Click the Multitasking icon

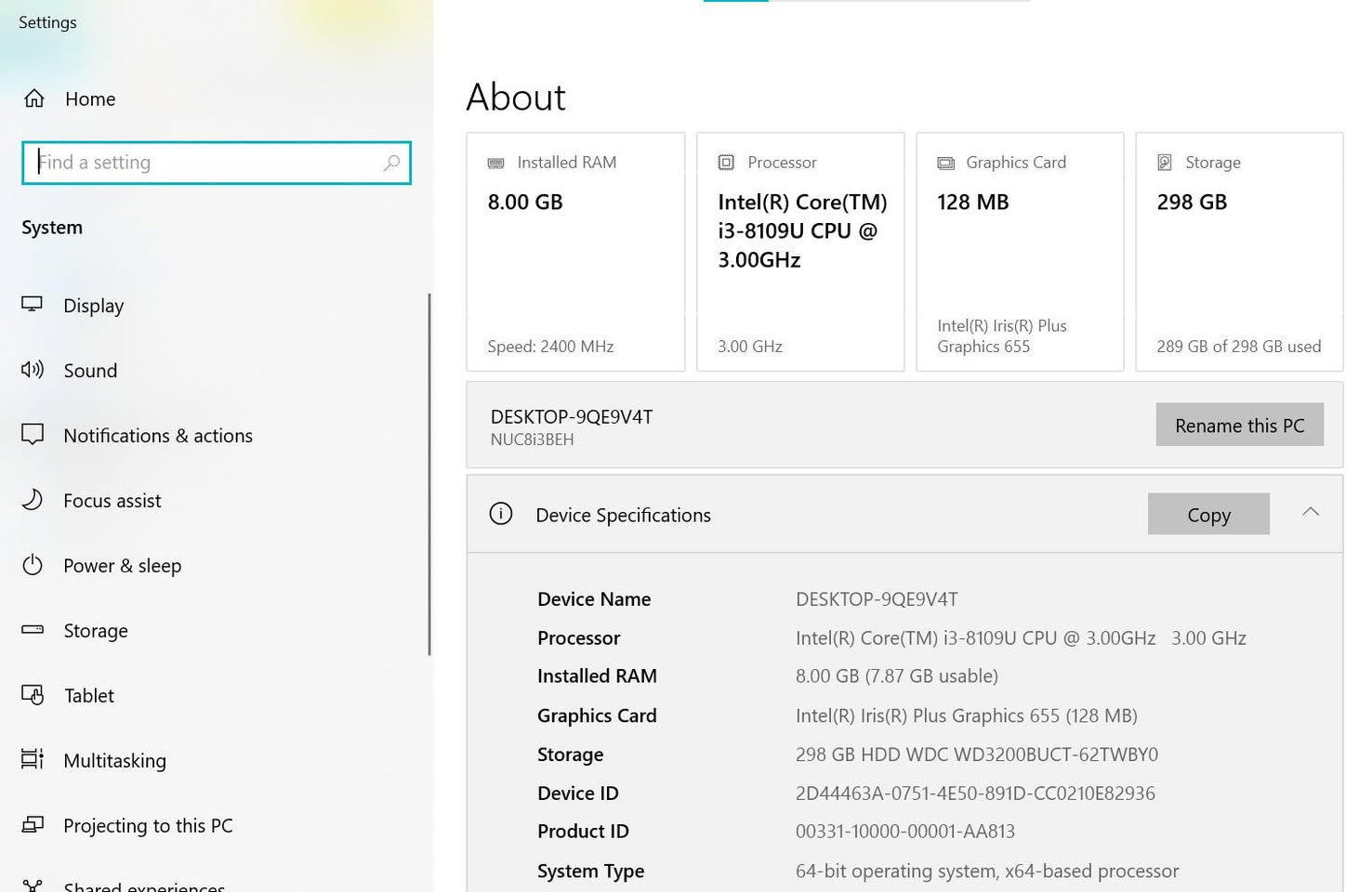coord(33,760)
